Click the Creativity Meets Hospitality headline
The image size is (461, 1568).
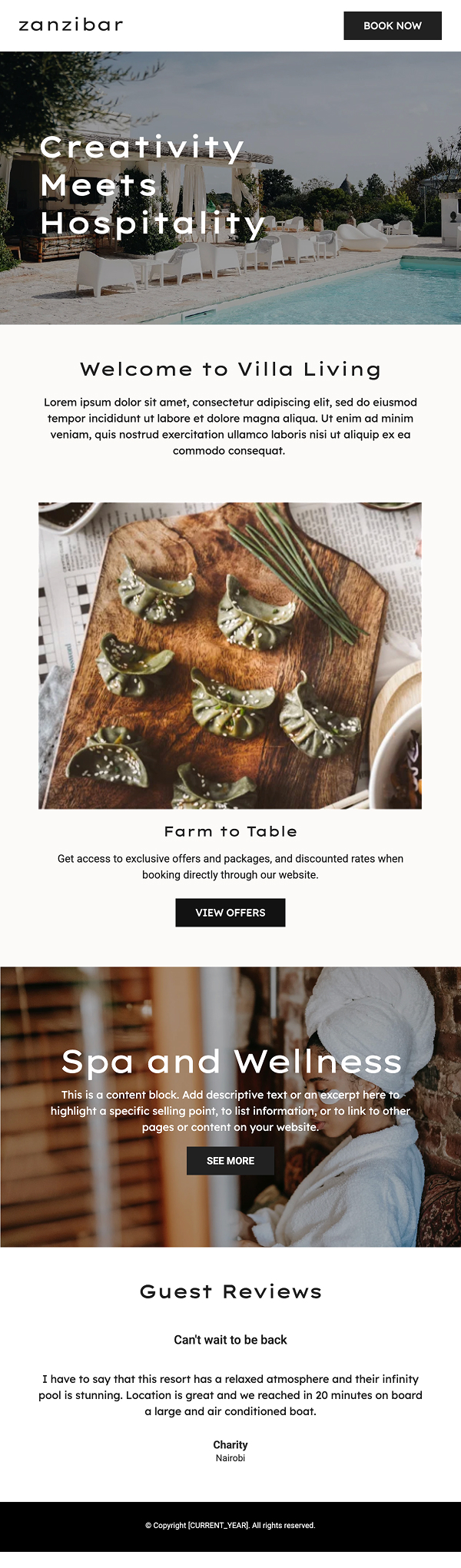[x=153, y=185]
